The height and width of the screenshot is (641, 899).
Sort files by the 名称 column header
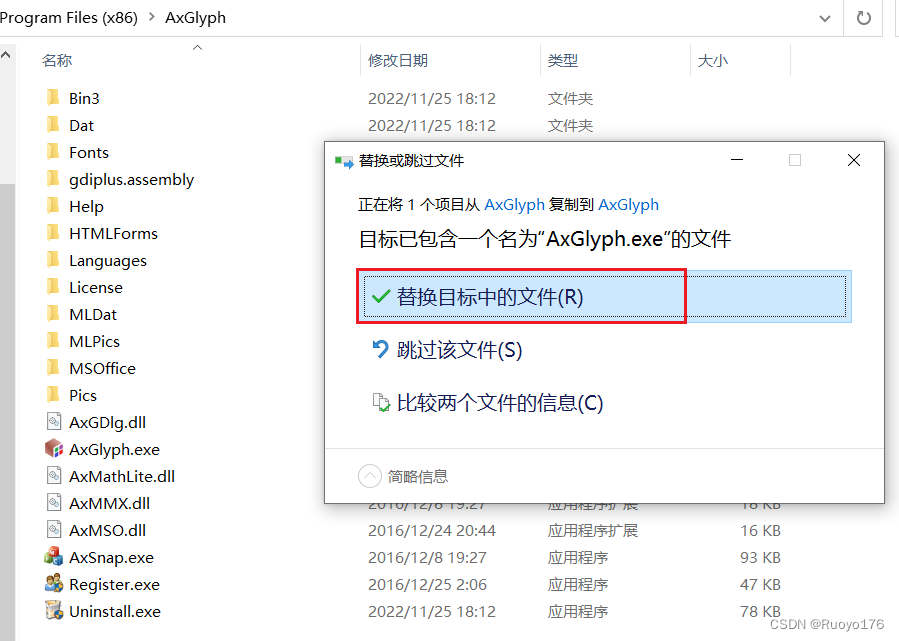[x=57, y=61]
